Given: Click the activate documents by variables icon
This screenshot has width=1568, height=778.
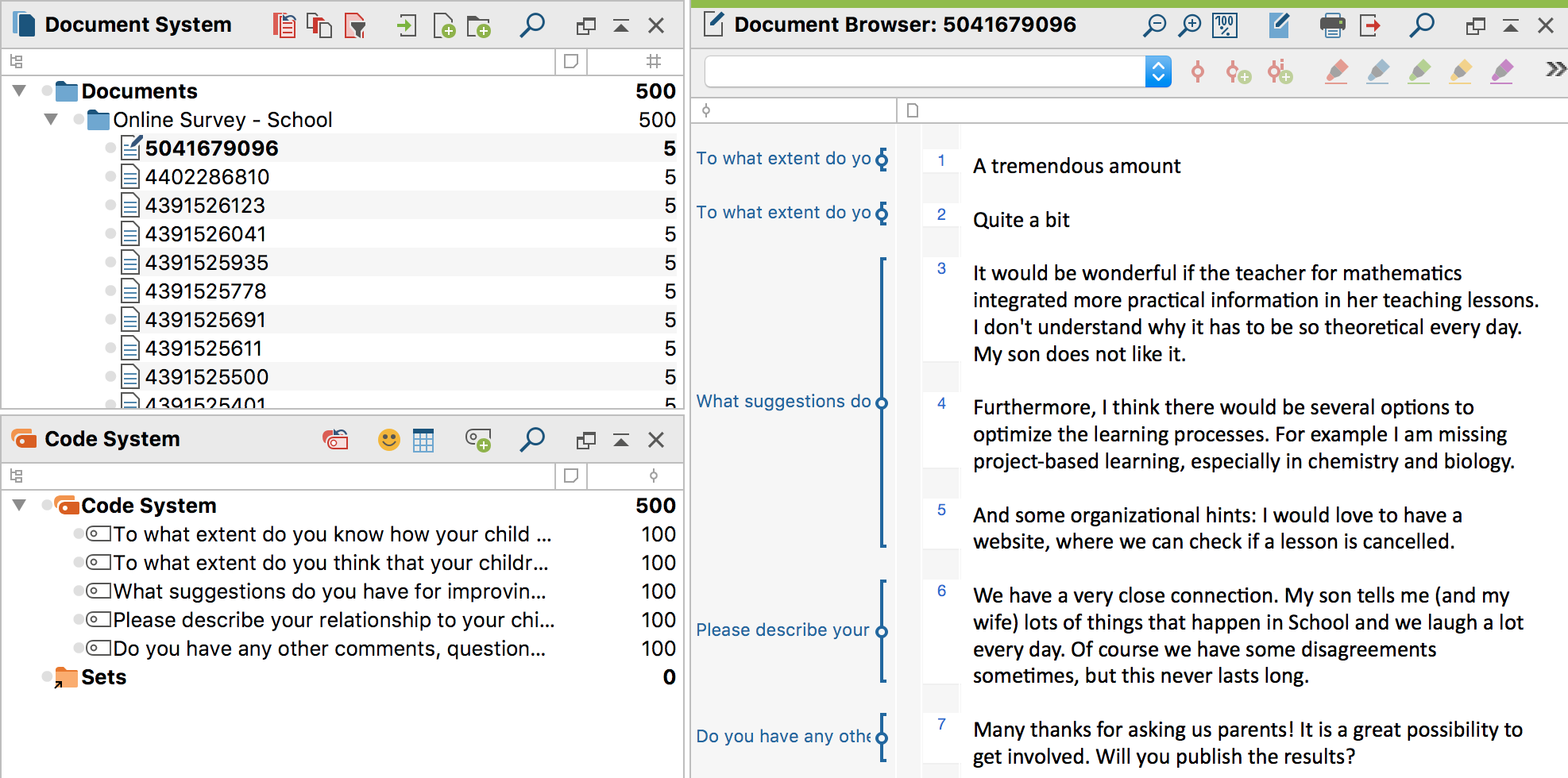Looking at the screenshot, I should pos(319,25).
